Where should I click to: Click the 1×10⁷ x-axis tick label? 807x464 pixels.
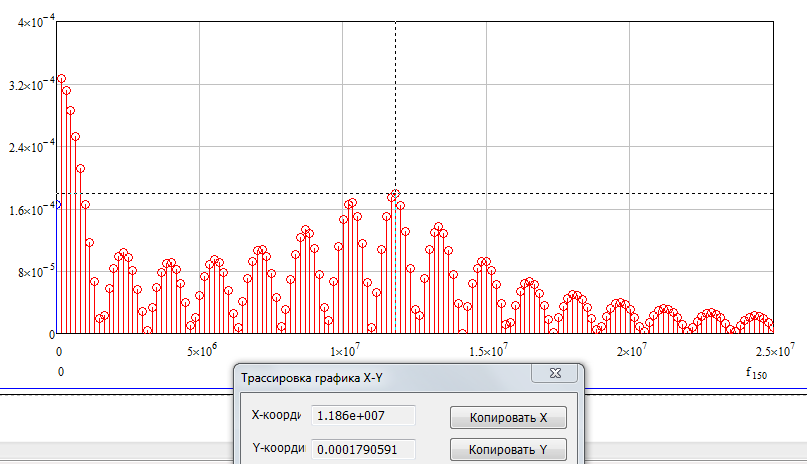345,351
